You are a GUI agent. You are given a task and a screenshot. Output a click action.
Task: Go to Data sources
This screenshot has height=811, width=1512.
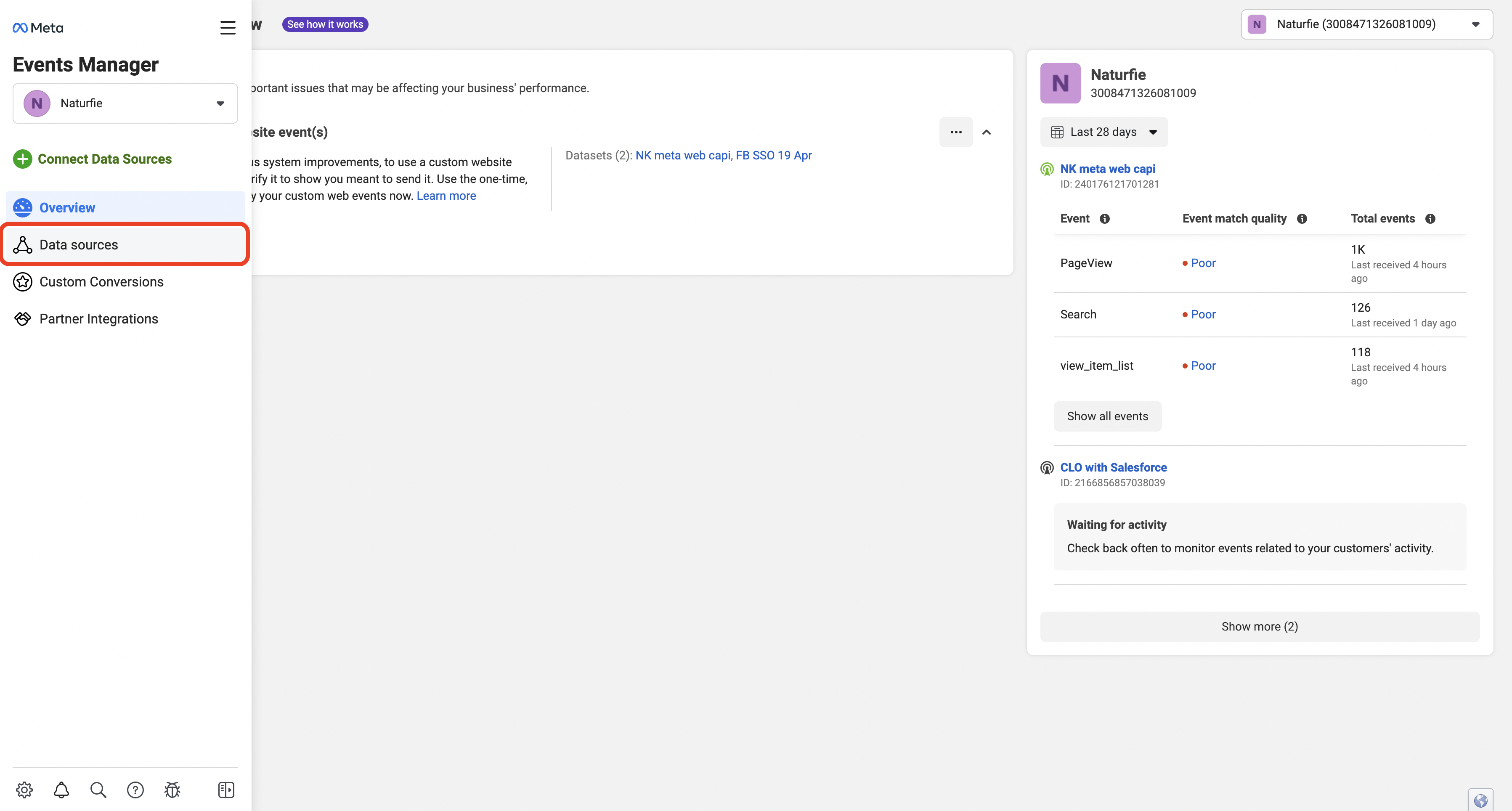[x=125, y=245]
